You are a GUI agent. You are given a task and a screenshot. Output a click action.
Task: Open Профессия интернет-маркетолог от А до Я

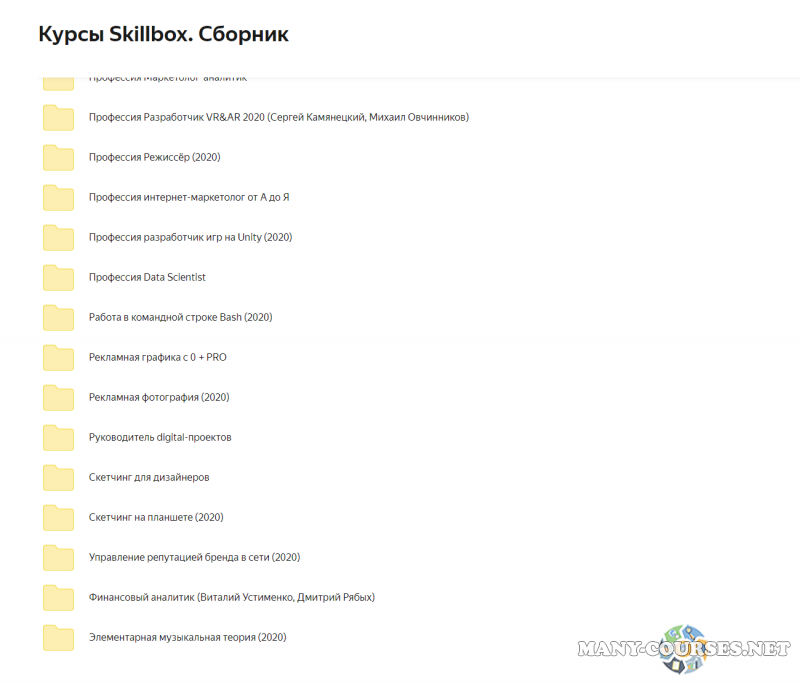click(189, 197)
